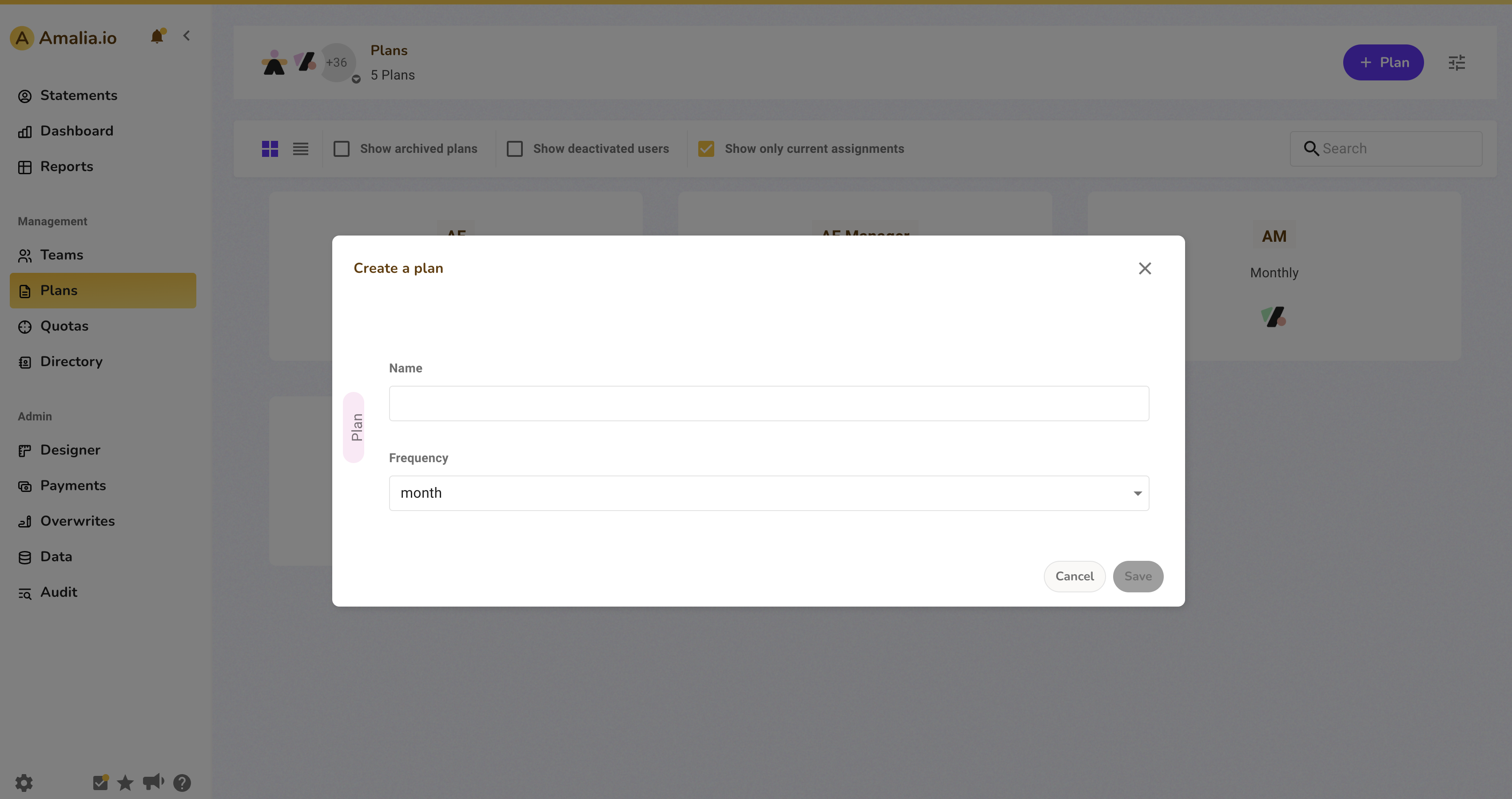Click the search magnifier icon
The image size is (1512, 799).
tap(1311, 148)
